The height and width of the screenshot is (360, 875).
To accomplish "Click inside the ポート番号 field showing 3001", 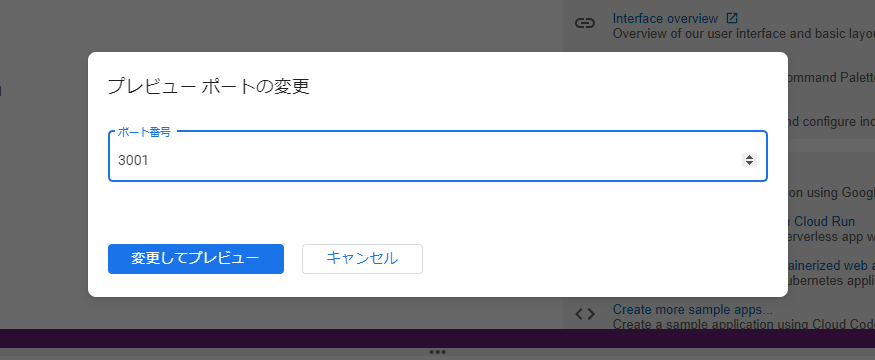I will (x=424, y=160).
